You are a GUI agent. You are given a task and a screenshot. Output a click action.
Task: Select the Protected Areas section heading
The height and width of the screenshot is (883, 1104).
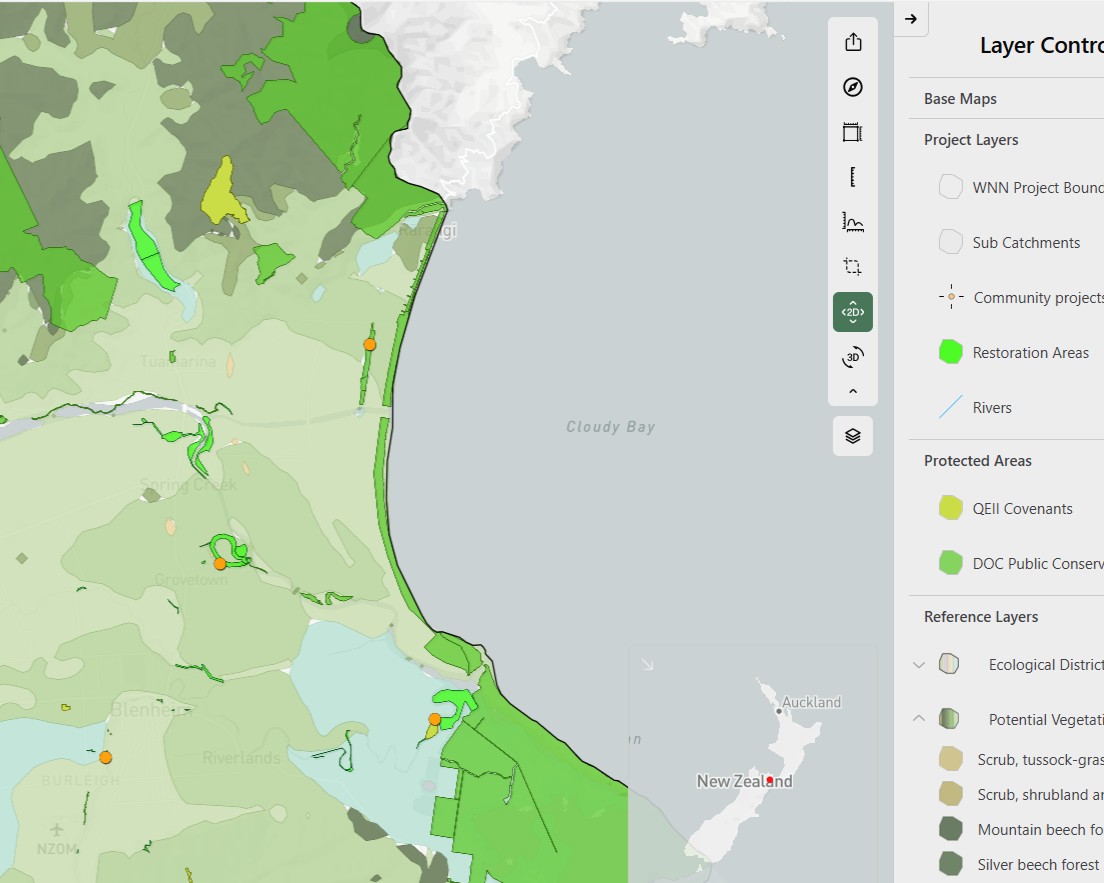coord(977,461)
